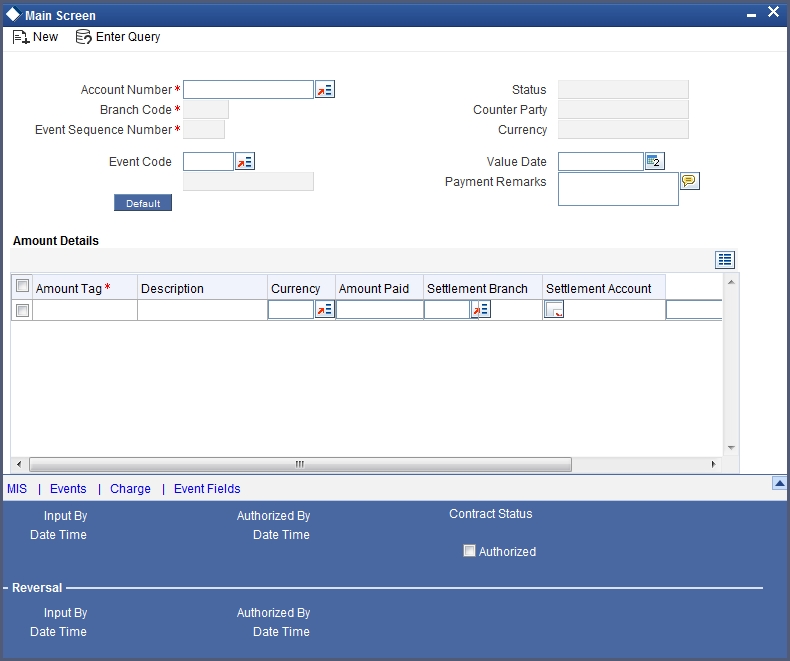Viewport: 790px width, 661px height.
Task: Click the Counter Party display field
Action: pos(623,110)
